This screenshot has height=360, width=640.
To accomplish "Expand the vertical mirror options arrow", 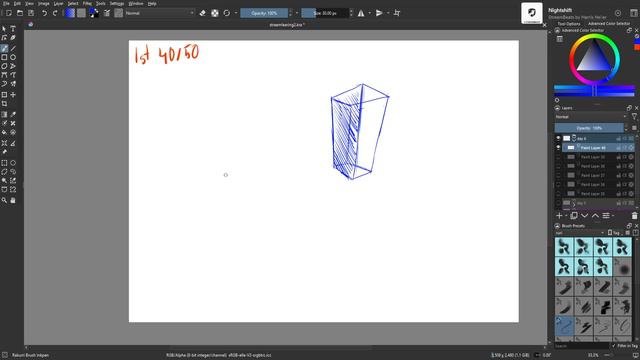I will click(x=388, y=13).
